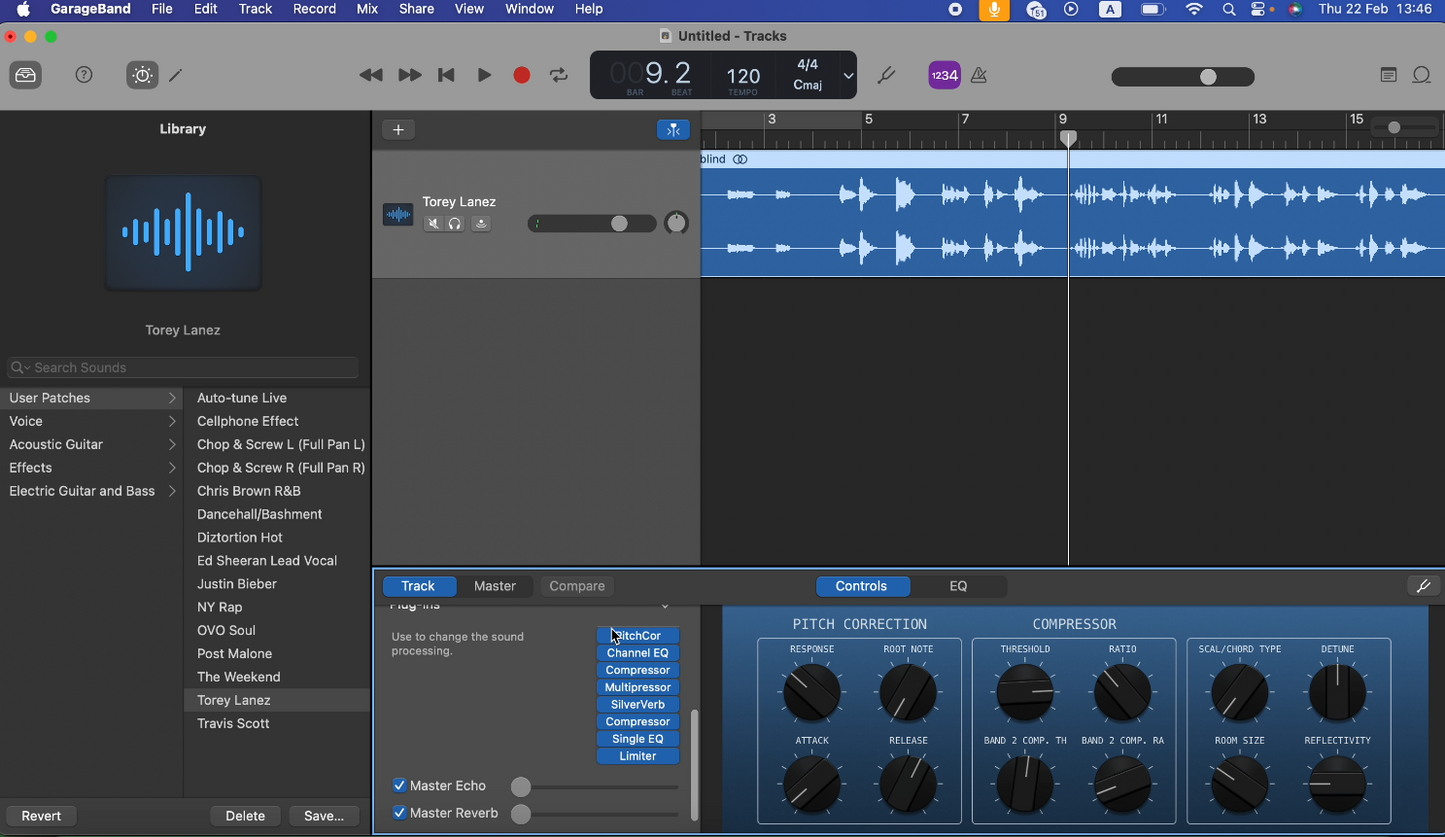Open the Track menu in menu bar
The width and height of the screenshot is (1445, 837).
(x=255, y=9)
